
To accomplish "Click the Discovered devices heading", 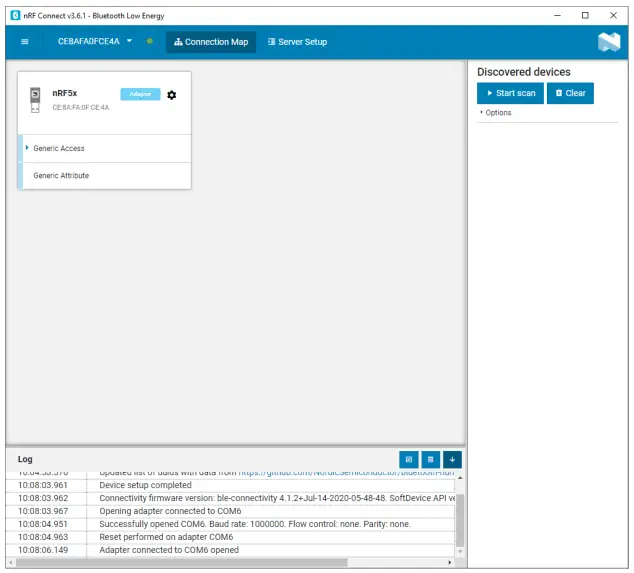I will [x=524, y=72].
